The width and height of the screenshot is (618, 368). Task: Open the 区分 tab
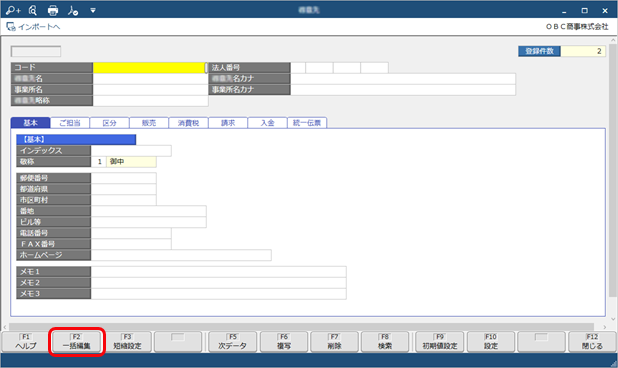coord(109,123)
